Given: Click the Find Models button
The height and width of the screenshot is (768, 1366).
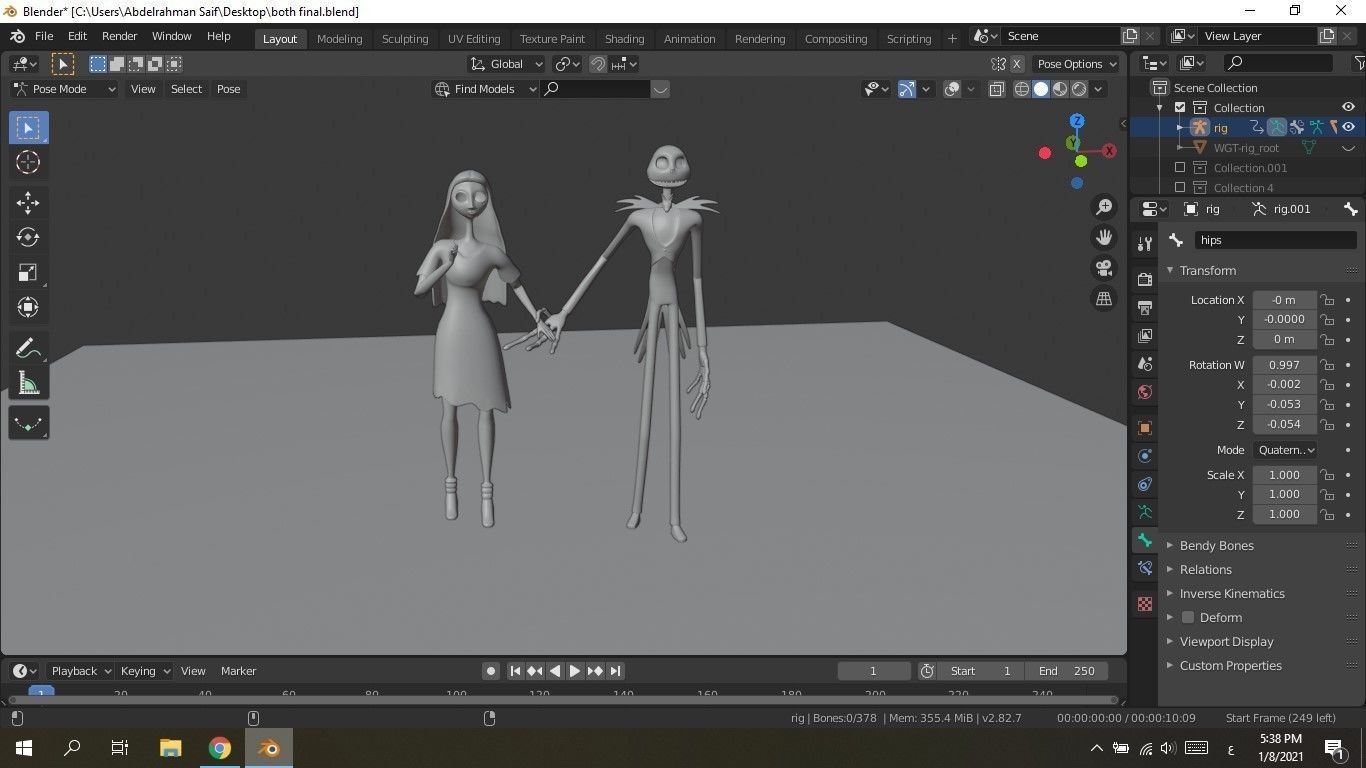Looking at the screenshot, I should click(x=485, y=89).
